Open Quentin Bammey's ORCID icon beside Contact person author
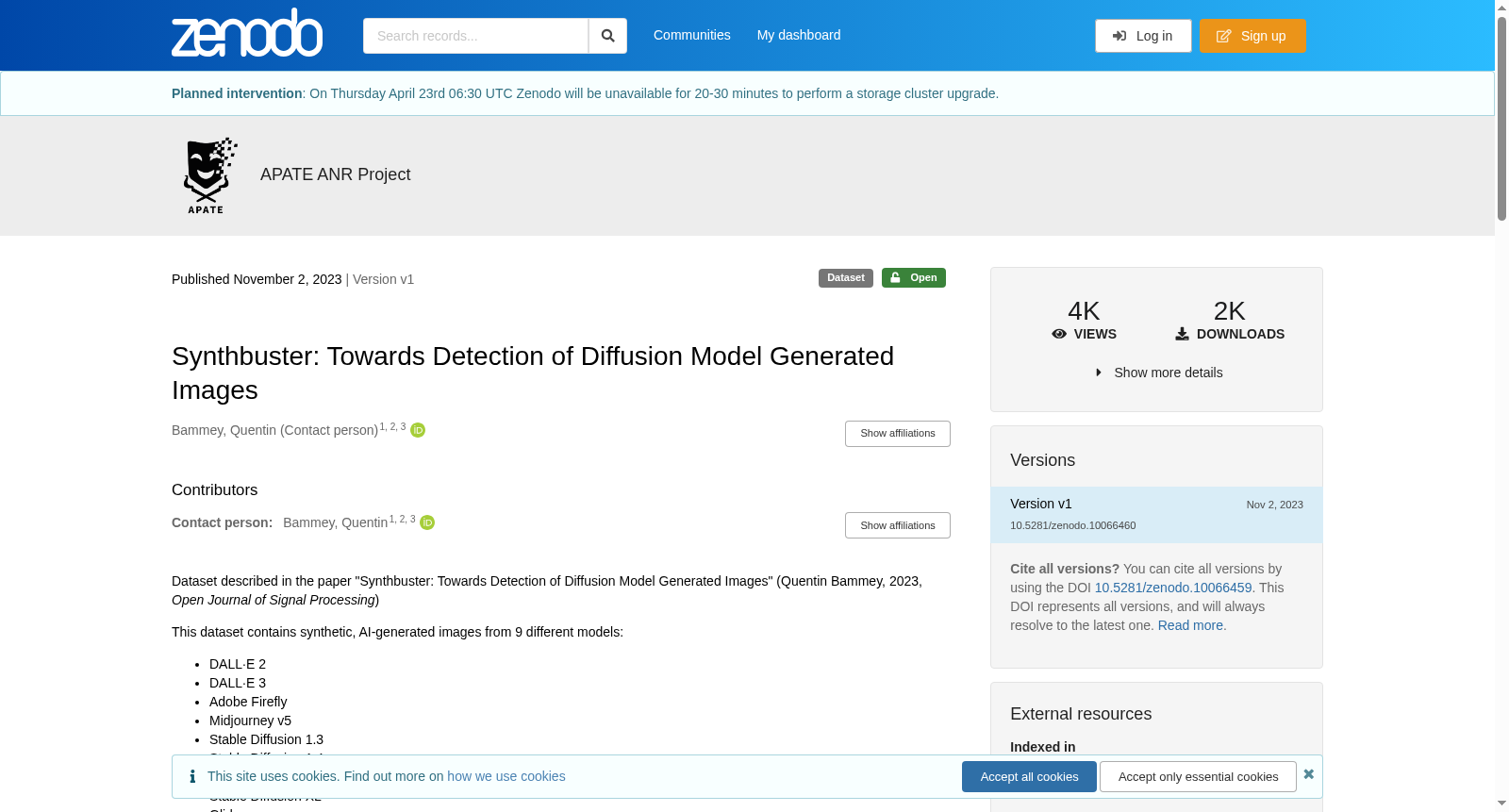This screenshot has width=1509, height=812. [x=418, y=430]
